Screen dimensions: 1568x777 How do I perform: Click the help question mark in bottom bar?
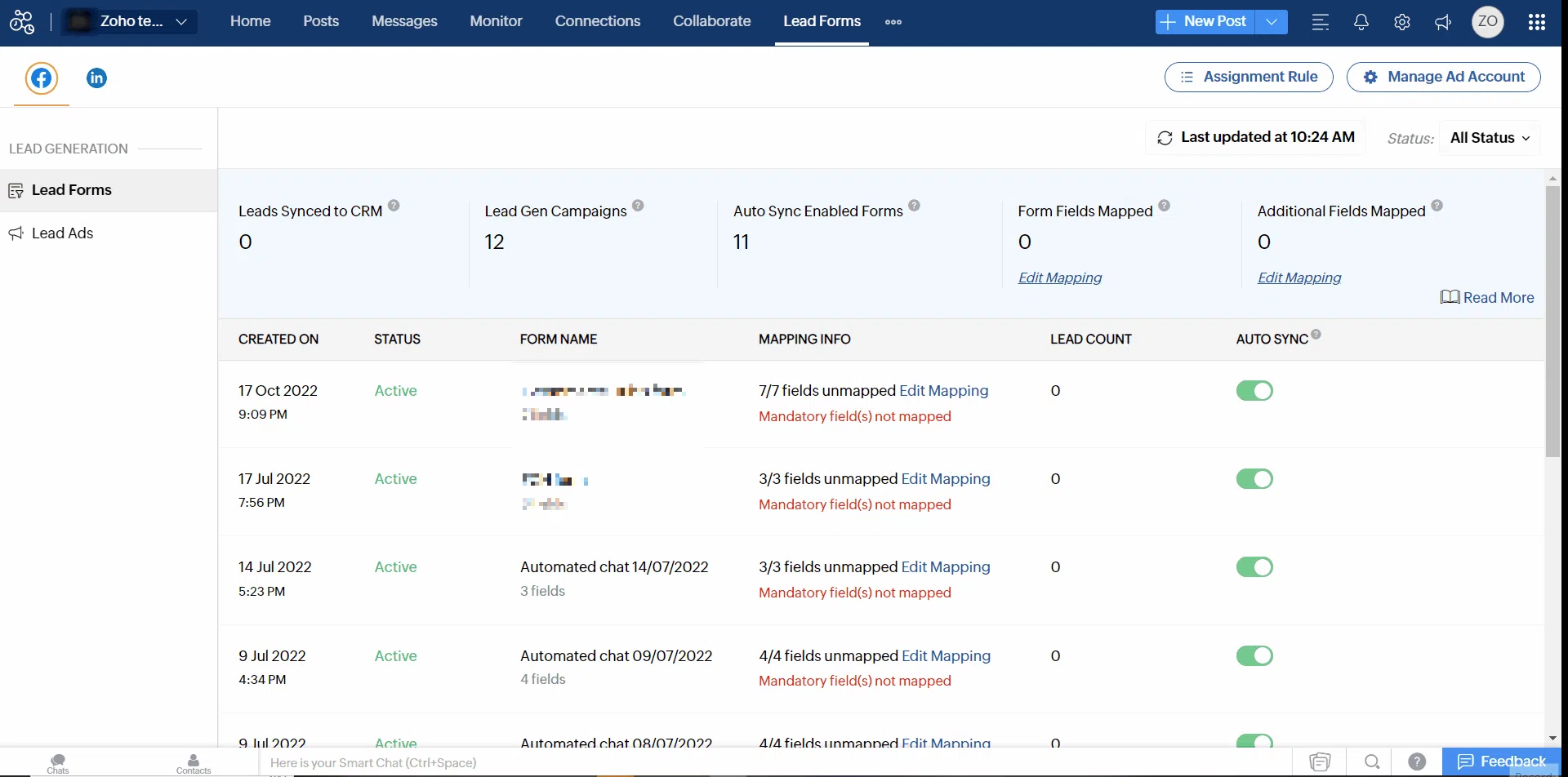1417,761
